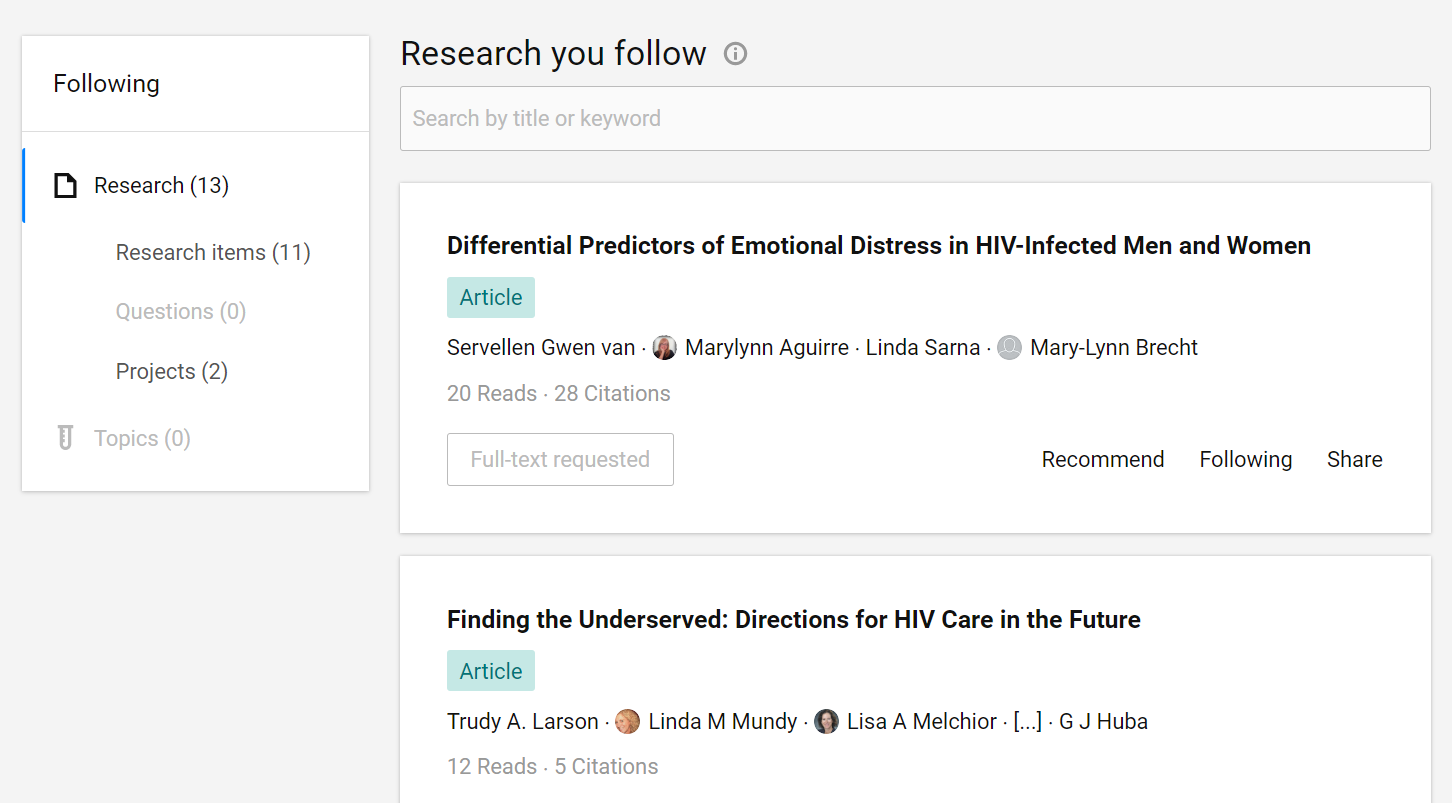1452x803 pixels.
Task: Click the Topics test tube icon
Action: 65,438
